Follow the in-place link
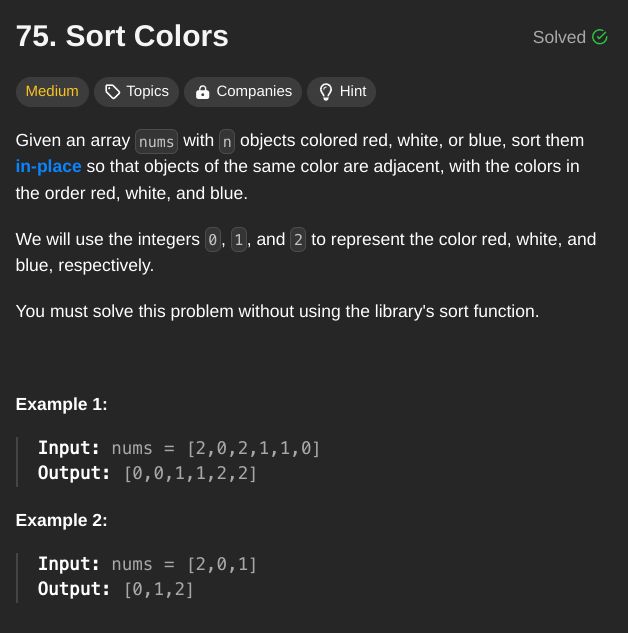628x633 pixels. [48, 166]
